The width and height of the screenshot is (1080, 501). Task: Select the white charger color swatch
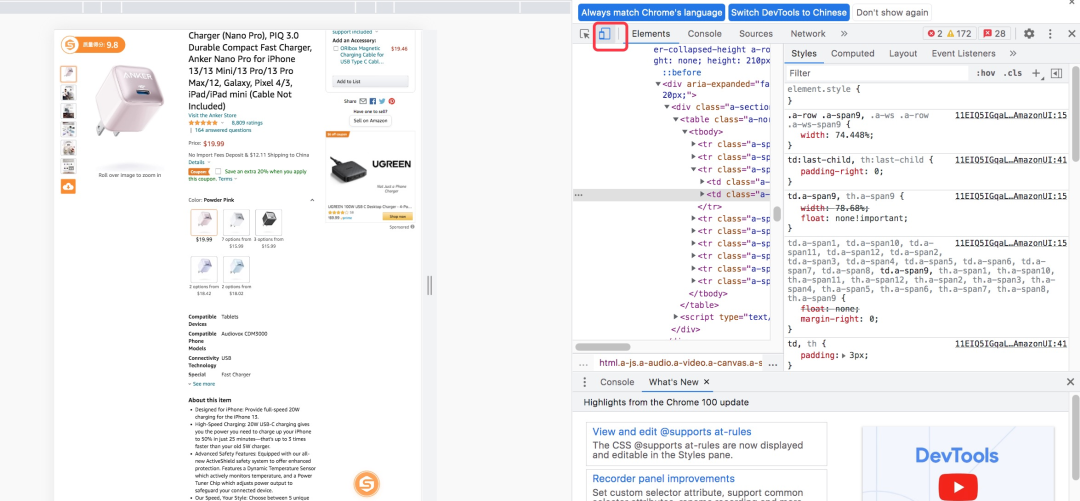[236, 223]
